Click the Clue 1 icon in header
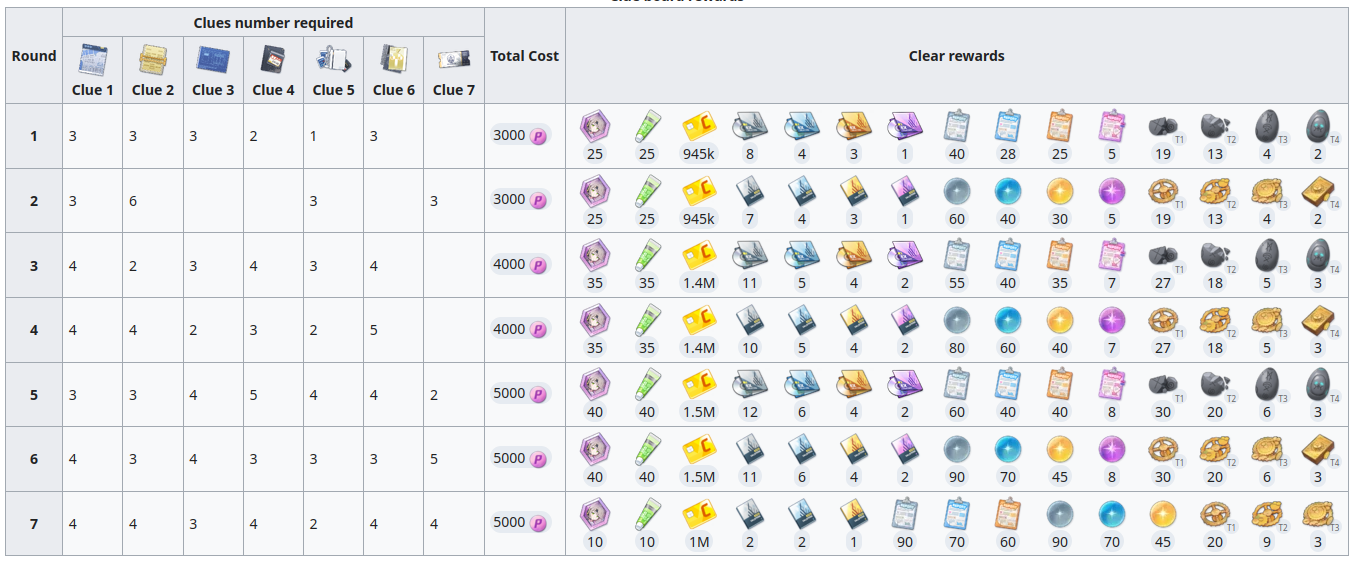The width and height of the screenshot is (1356, 563). (93, 60)
